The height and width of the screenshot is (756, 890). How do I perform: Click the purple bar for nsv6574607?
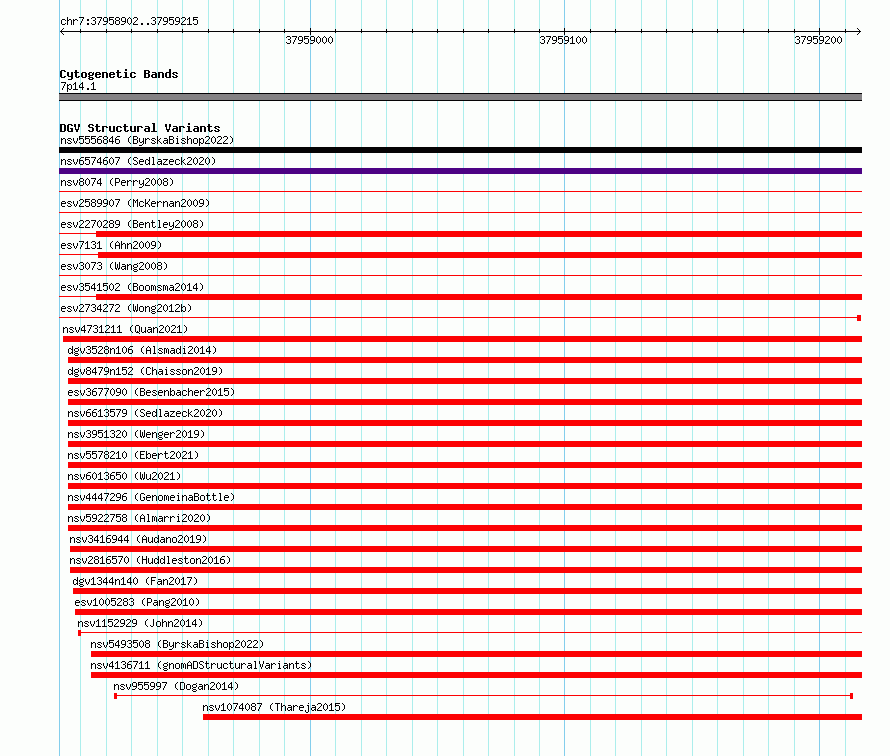coord(460,171)
